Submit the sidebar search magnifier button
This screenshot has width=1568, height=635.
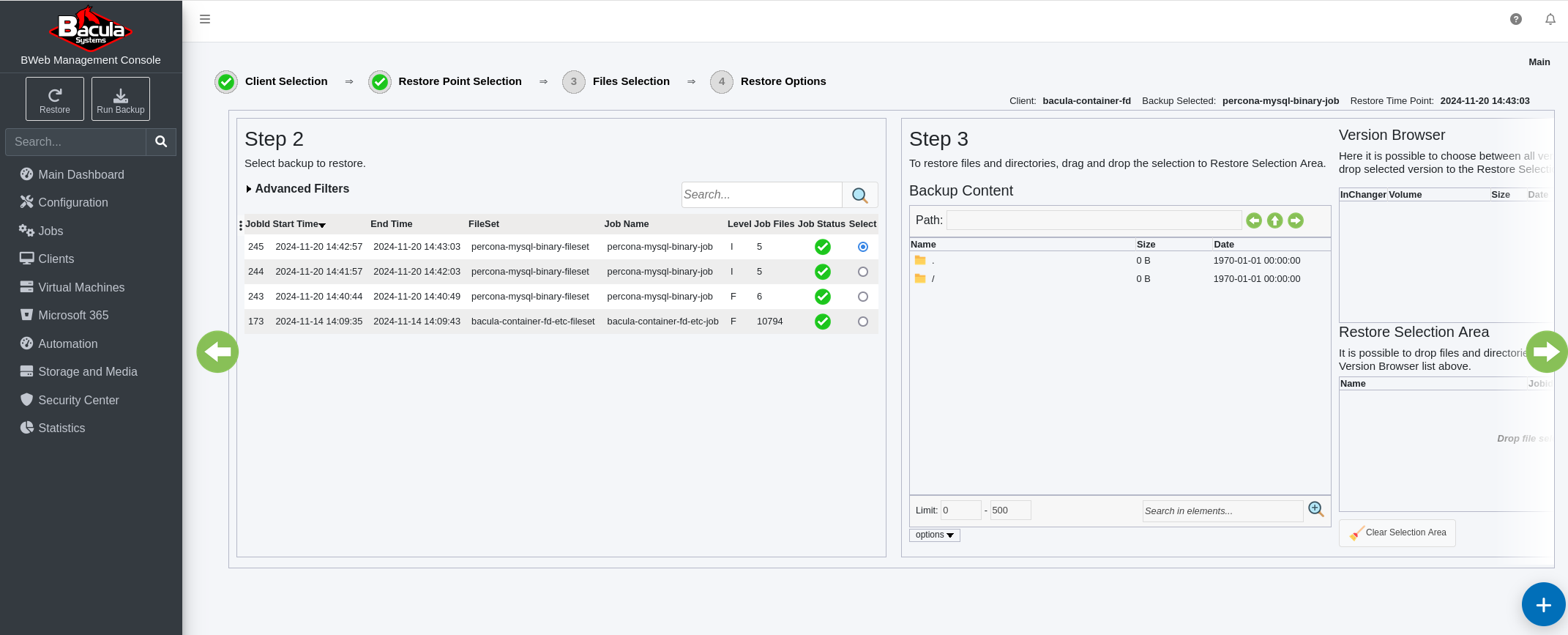(x=161, y=142)
